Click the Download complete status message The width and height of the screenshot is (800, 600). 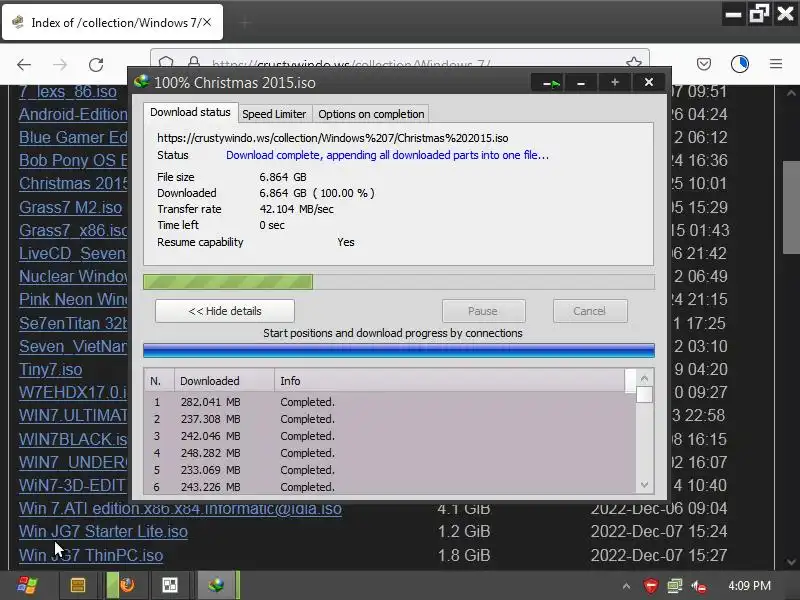click(x=387, y=155)
